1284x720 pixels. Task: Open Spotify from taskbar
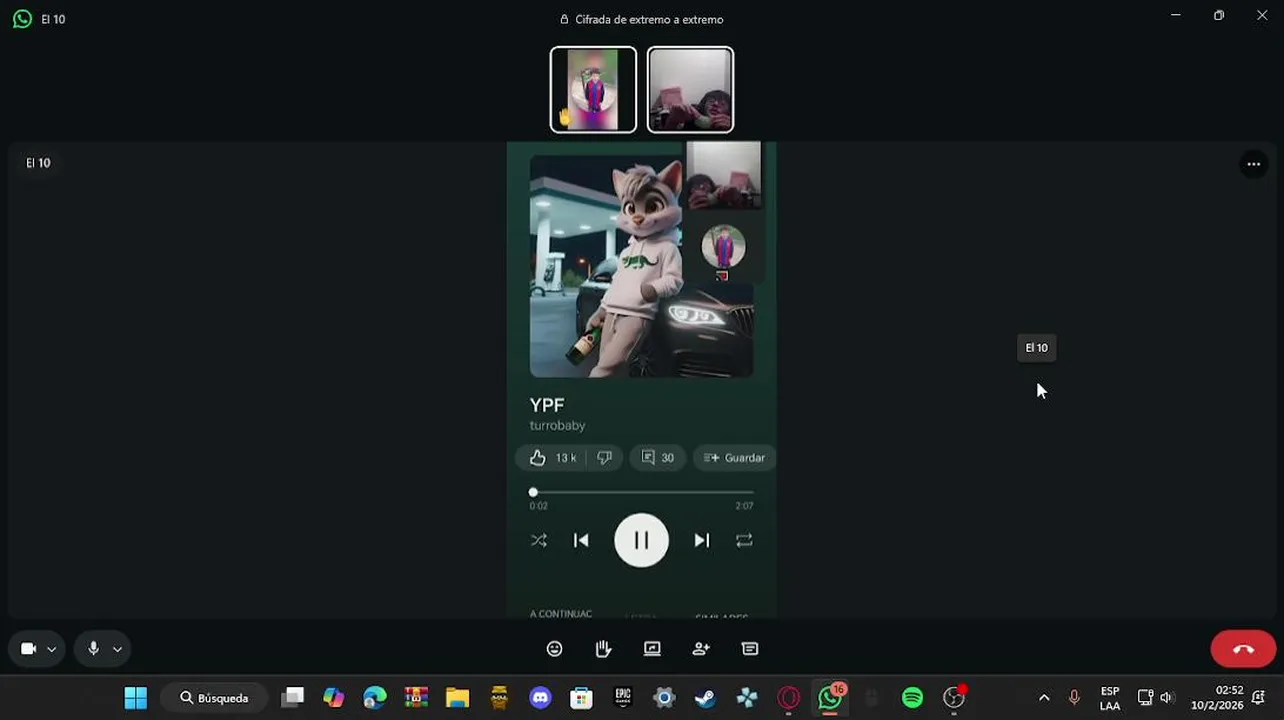(x=912, y=698)
